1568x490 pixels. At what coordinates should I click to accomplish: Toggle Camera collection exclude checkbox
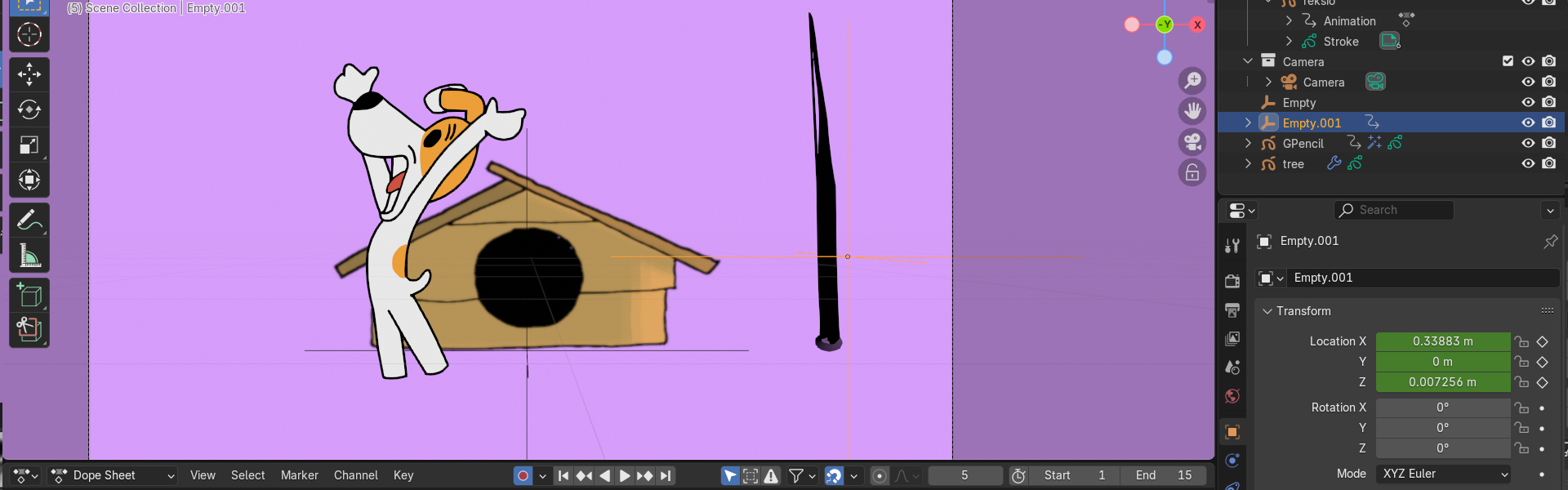point(1508,61)
